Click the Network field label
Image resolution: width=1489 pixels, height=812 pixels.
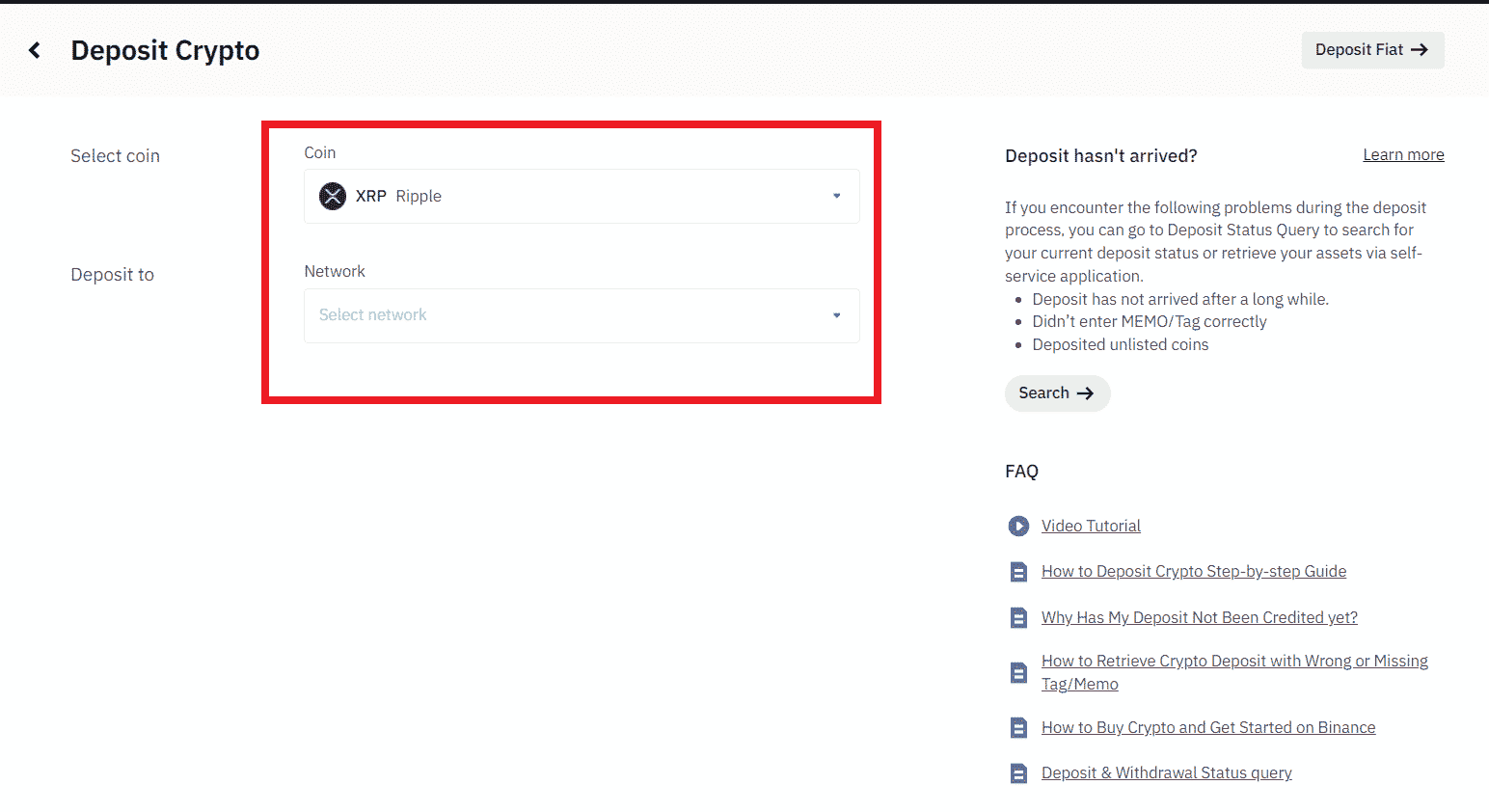point(335,272)
